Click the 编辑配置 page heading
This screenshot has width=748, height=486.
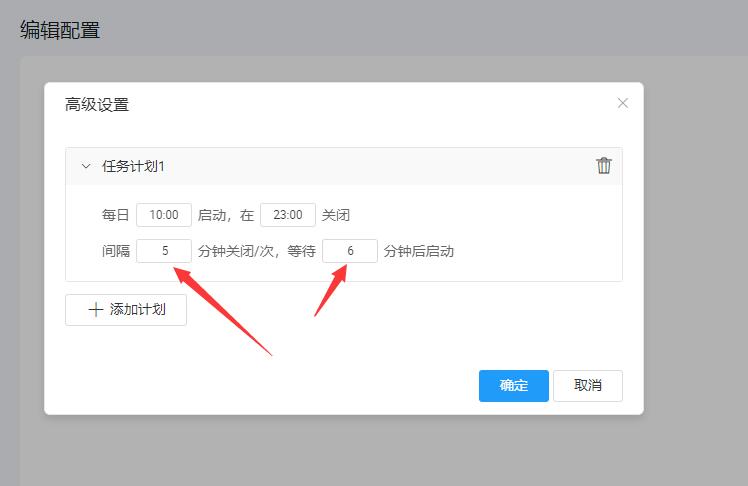[x=60, y=30]
